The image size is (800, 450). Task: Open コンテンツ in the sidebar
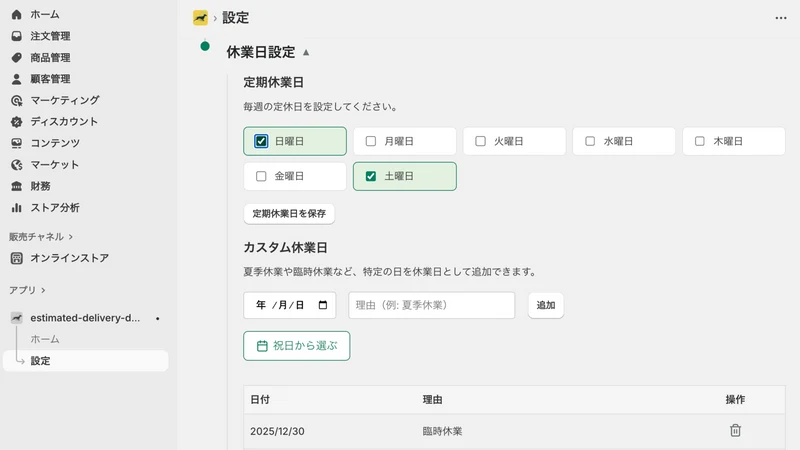click(x=55, y=143)
